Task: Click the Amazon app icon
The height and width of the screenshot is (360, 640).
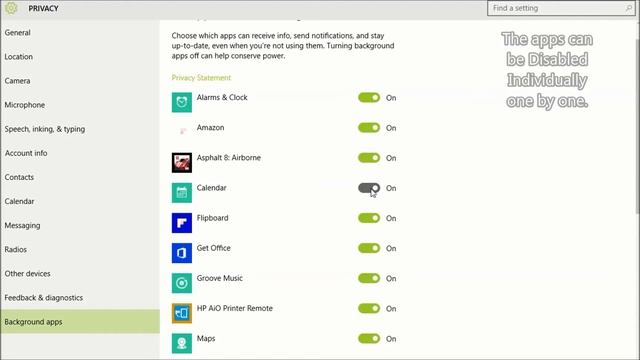Action: 182,132
